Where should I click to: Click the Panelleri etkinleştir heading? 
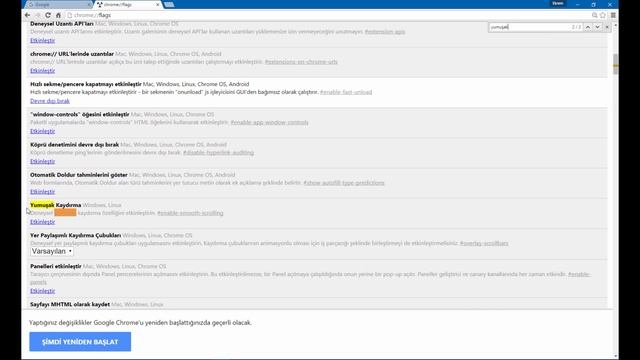pos(56,266)
